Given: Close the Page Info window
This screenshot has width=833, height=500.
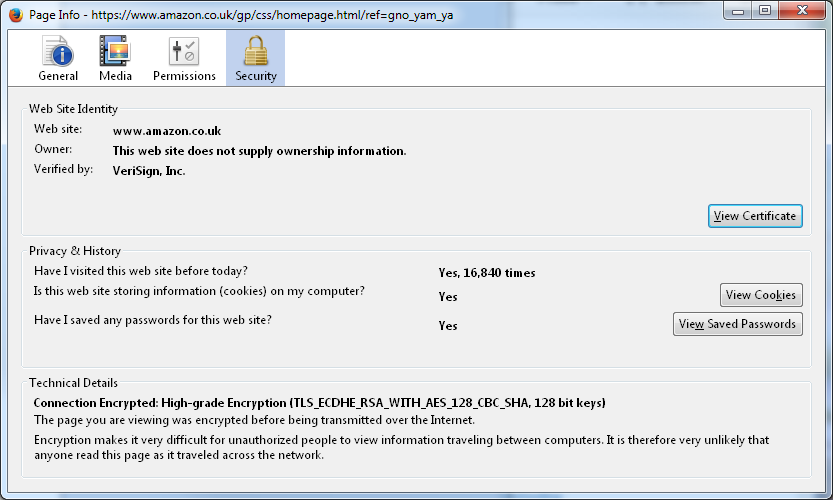Looking at the screenshot, I should tap(802, 11).
